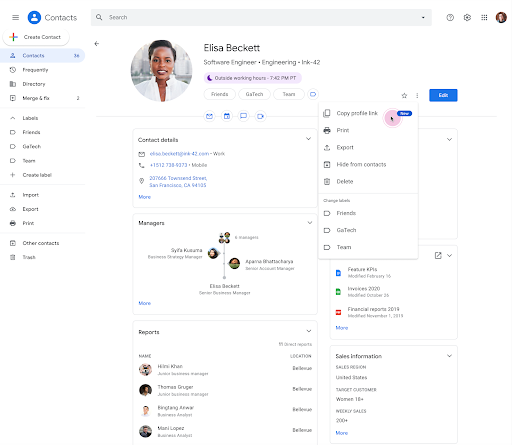512x445 pixels.
Task: Click the send email icon under the profile
Action: tap(209, 116)
